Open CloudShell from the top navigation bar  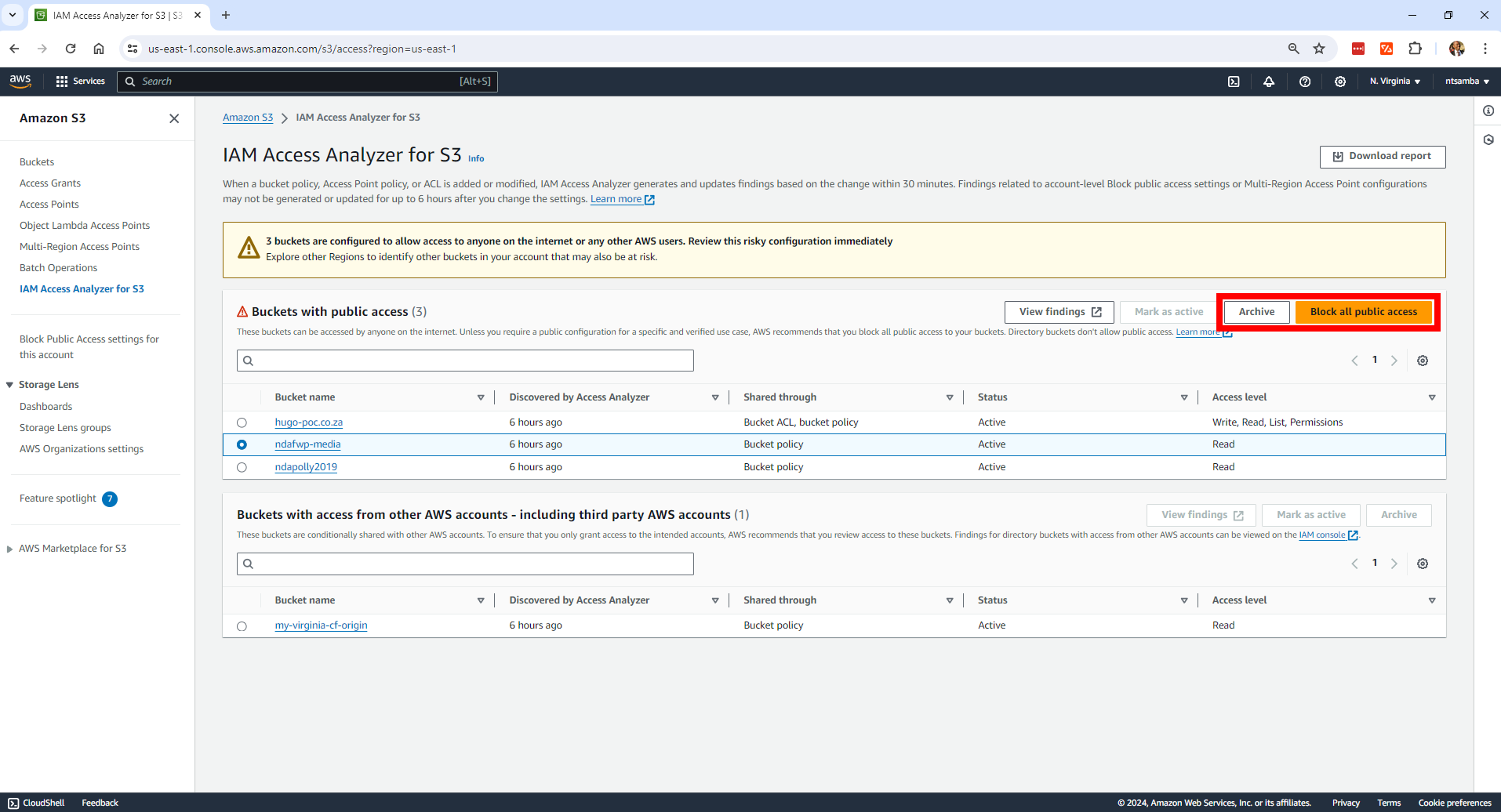[1234, 81]
